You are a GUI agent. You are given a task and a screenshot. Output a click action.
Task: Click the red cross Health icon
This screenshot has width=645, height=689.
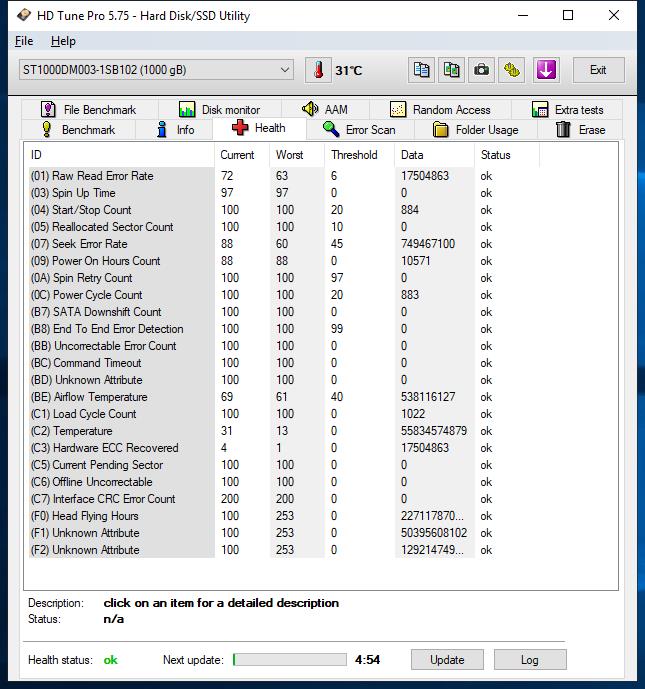[x=240, y=128]
